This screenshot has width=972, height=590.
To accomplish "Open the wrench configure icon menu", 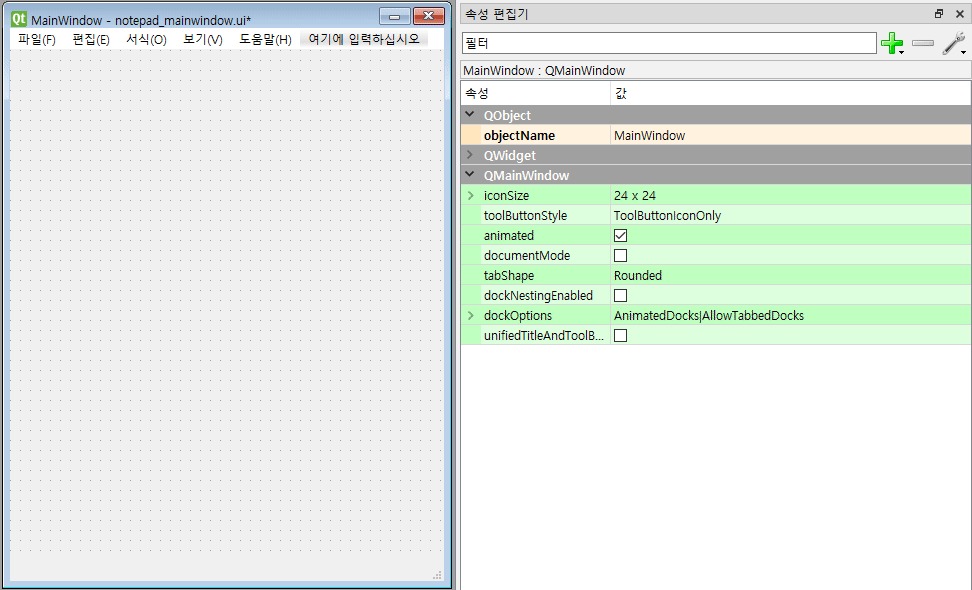I will tap(954, 43).
